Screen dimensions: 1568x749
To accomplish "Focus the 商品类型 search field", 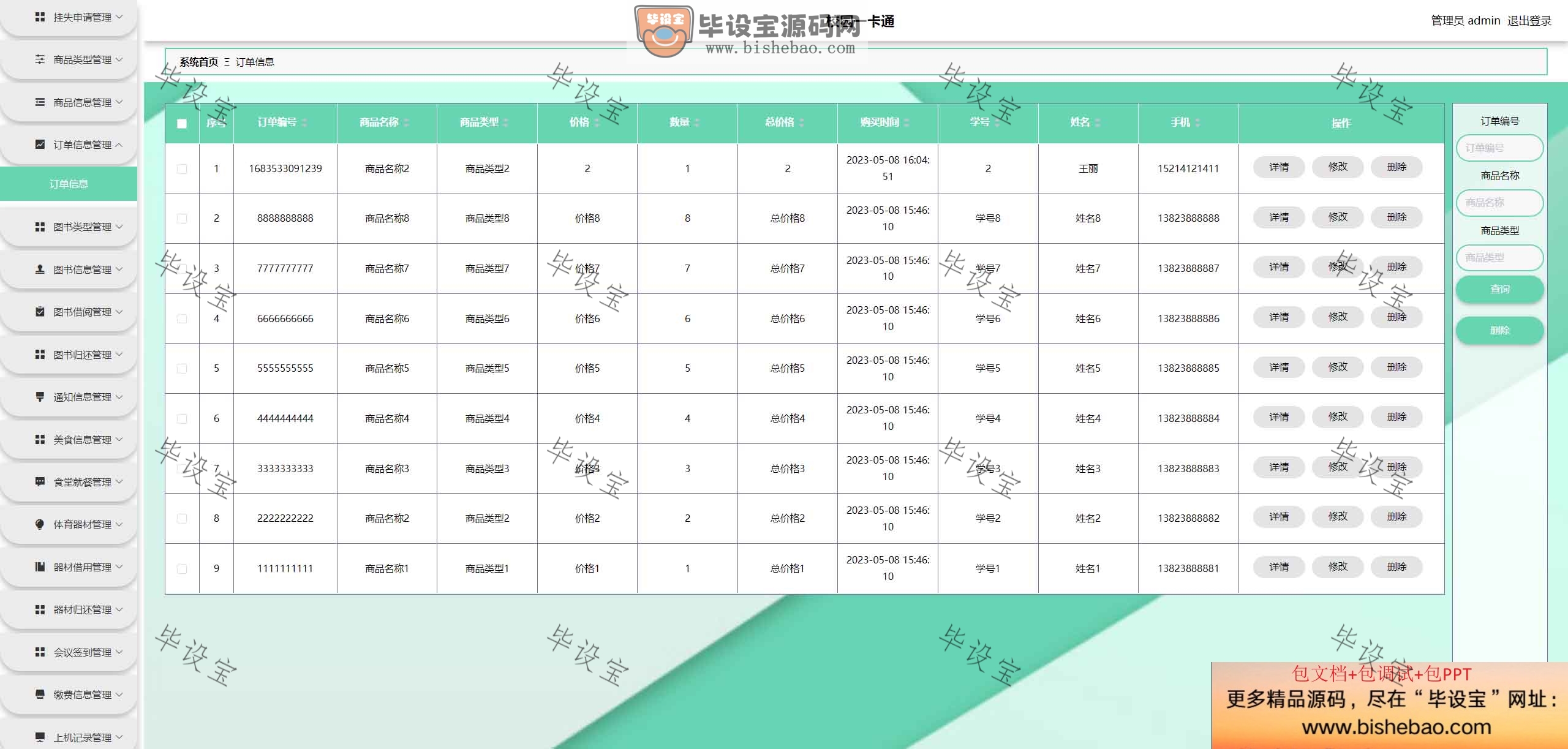I will 1499,258.
